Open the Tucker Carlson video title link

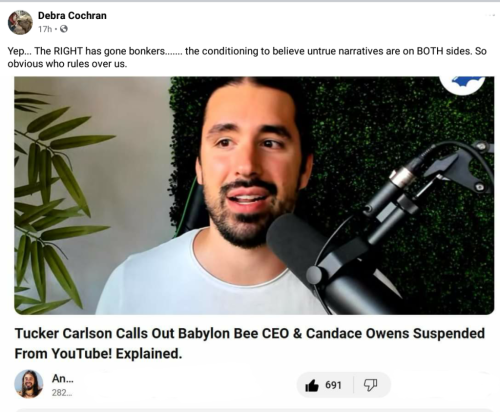tap(250, 343)
